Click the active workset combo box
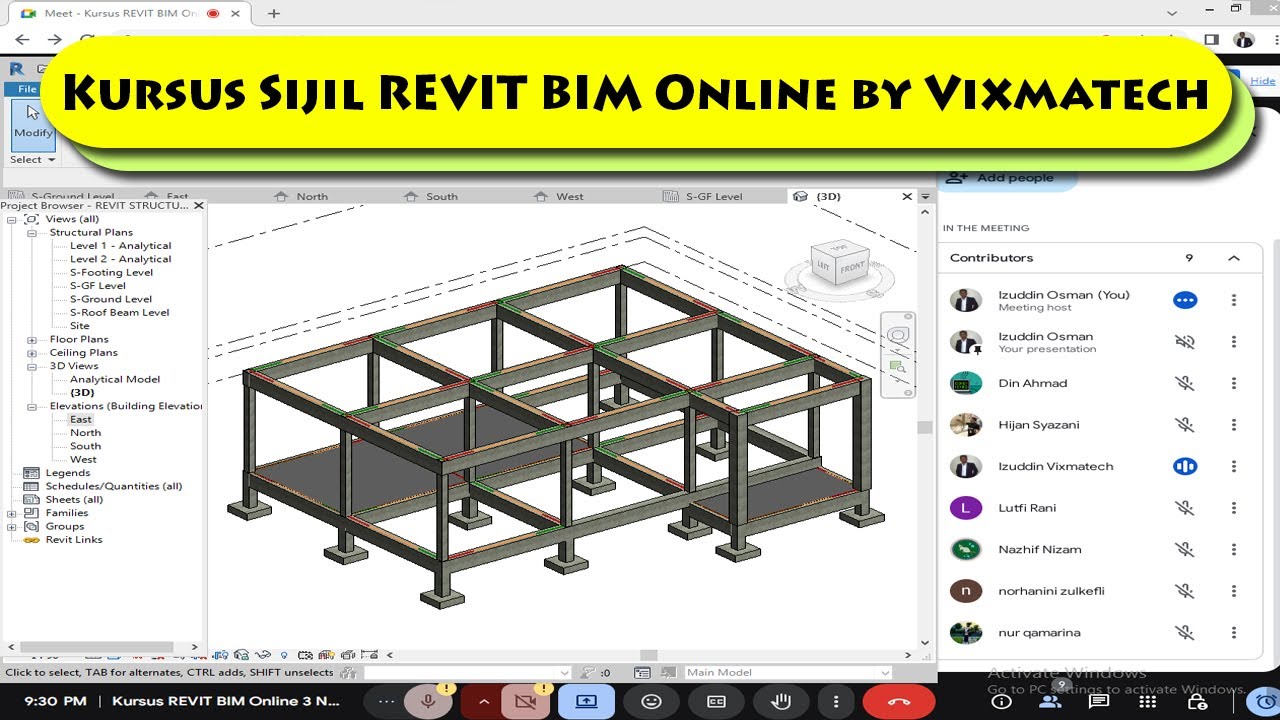1280x720 pixels. [x=467, y=673]
